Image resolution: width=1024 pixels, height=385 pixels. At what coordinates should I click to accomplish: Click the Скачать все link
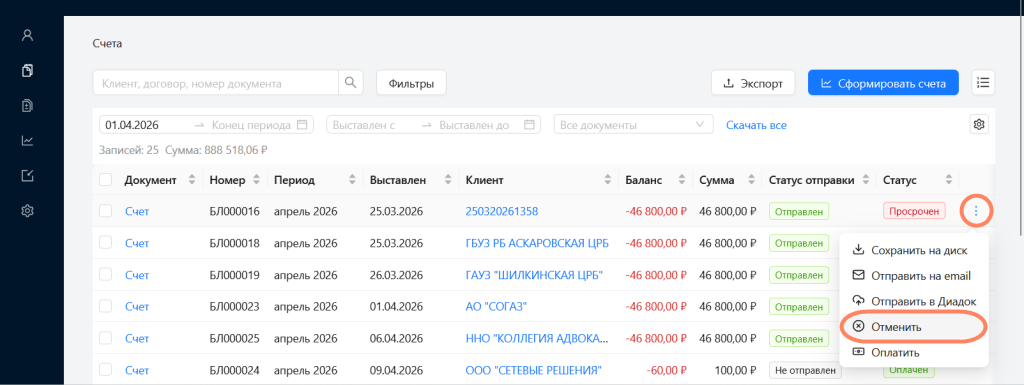pyautogui.click(x=756, y=125)
